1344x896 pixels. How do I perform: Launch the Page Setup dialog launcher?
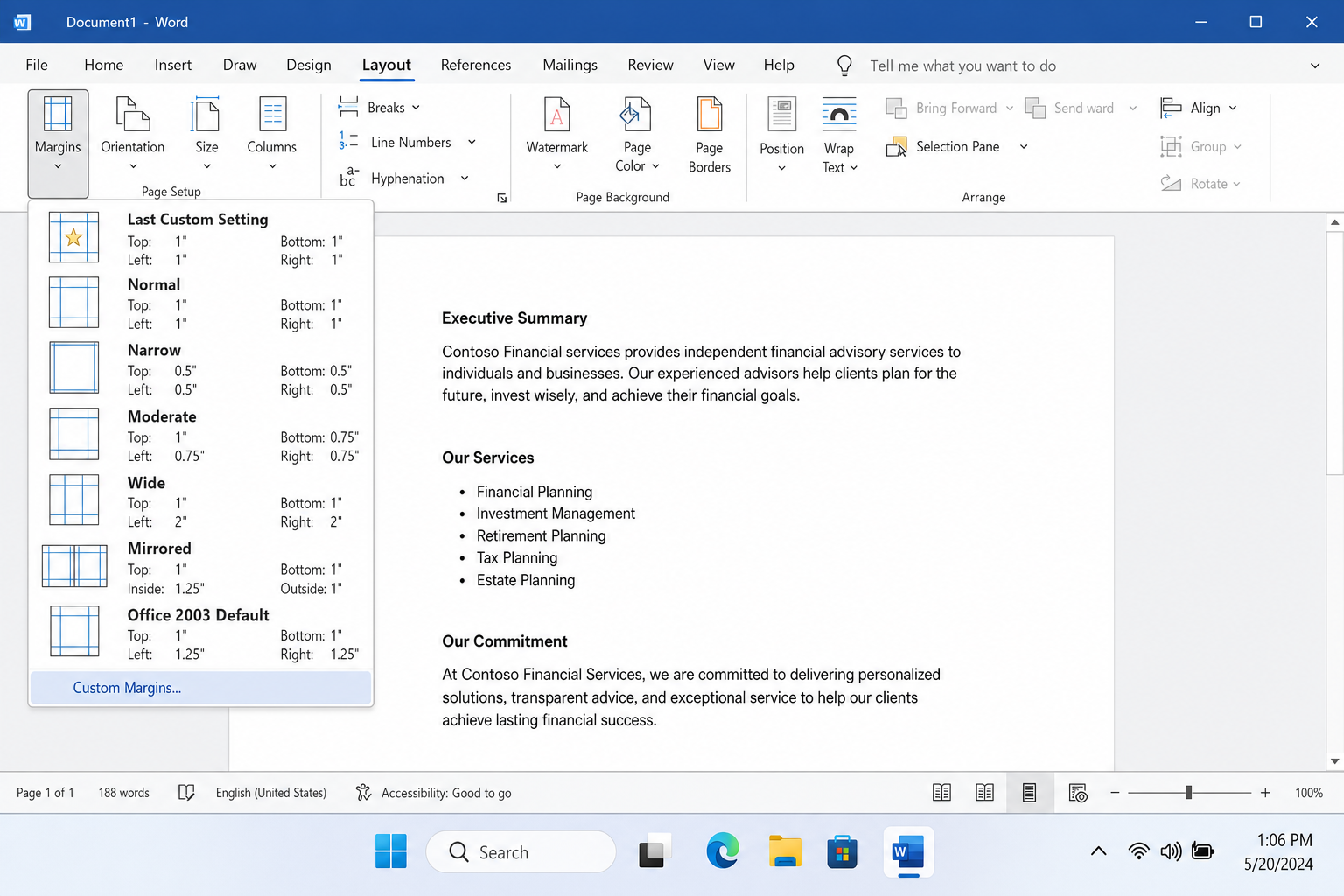[502, 199]
